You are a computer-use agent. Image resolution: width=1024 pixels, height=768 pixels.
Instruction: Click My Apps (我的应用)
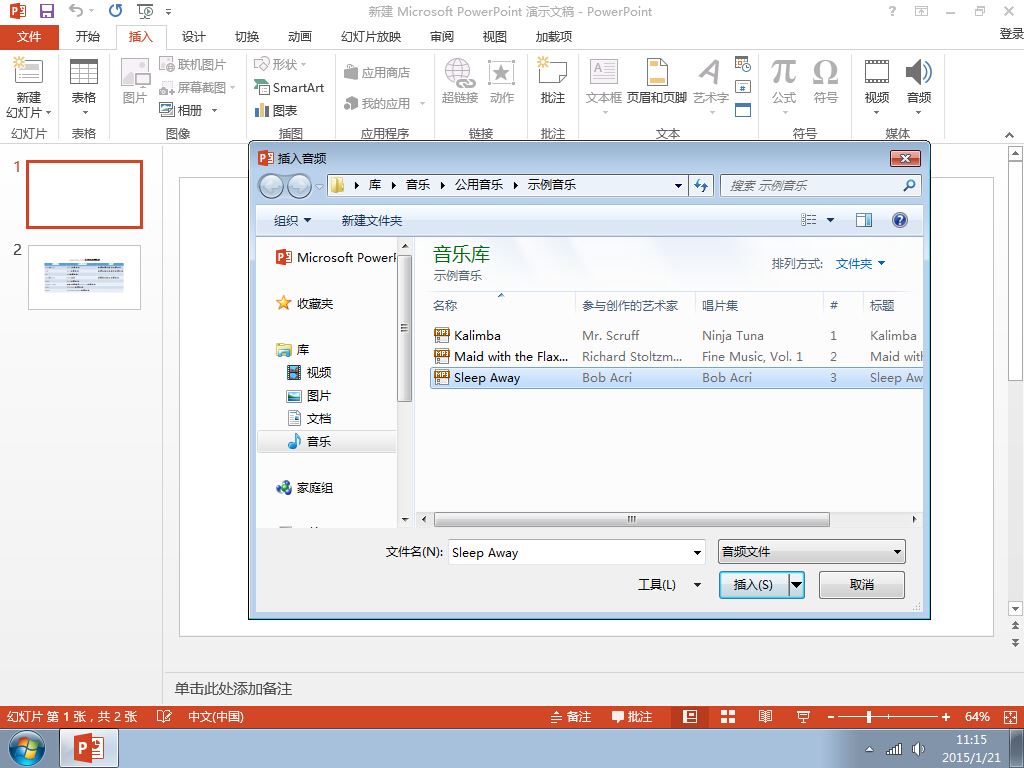click(385, 103)
